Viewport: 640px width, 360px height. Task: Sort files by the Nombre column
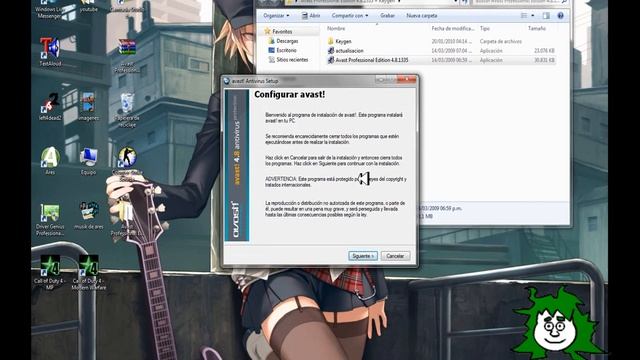tap(336, 29)
